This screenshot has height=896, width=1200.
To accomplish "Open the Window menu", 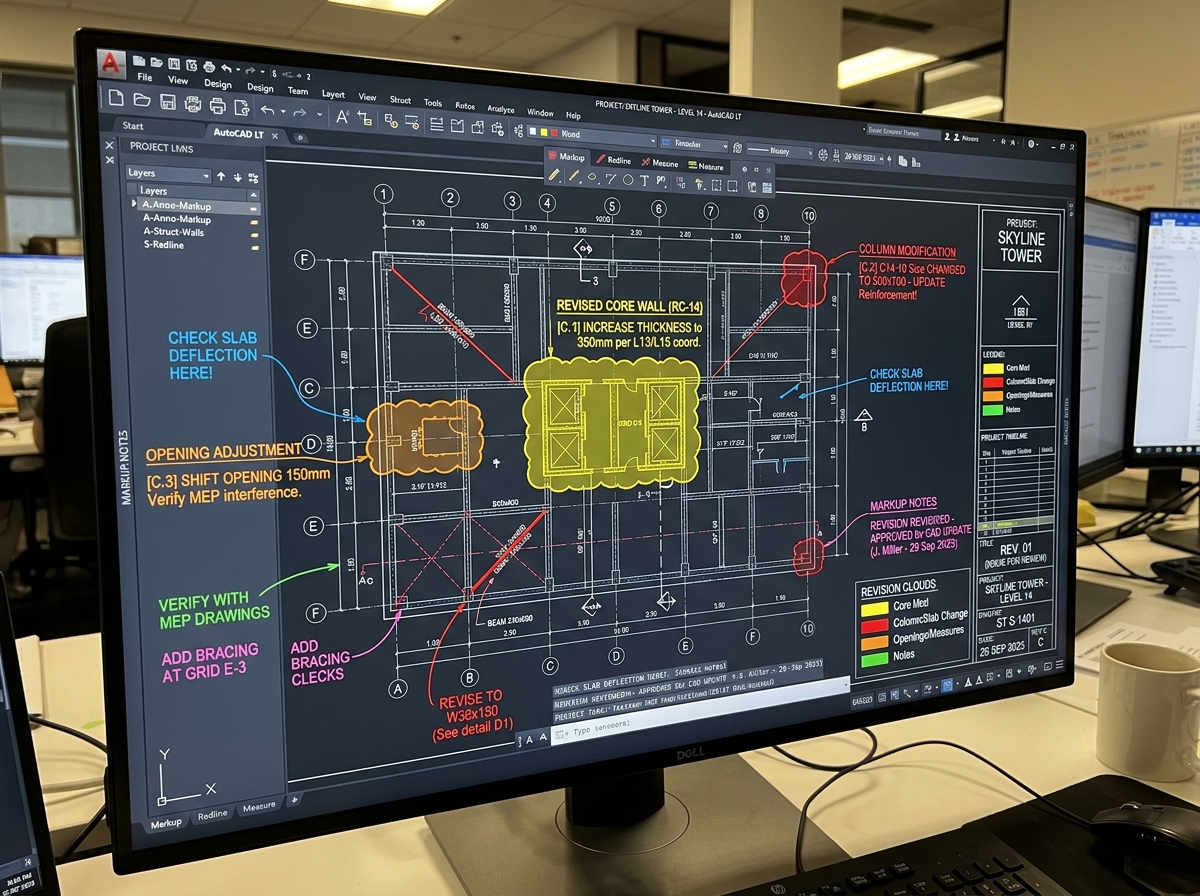I will tap(540, 112).
